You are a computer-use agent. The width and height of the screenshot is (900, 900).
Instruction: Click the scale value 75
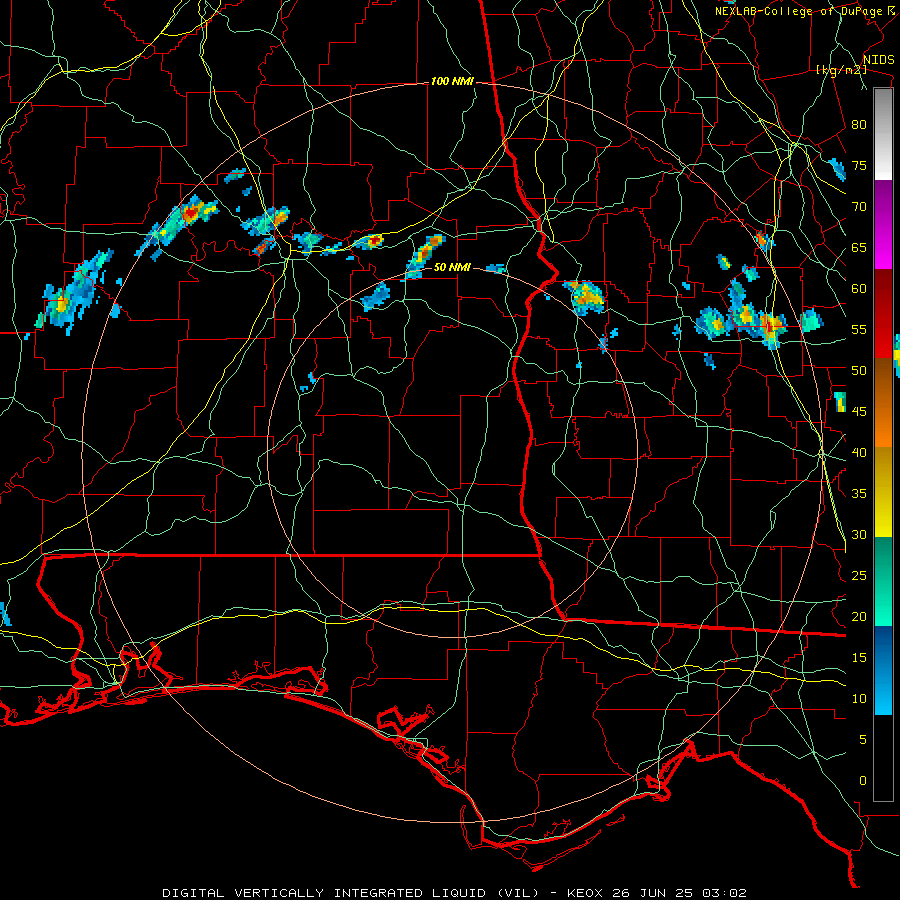859,165
